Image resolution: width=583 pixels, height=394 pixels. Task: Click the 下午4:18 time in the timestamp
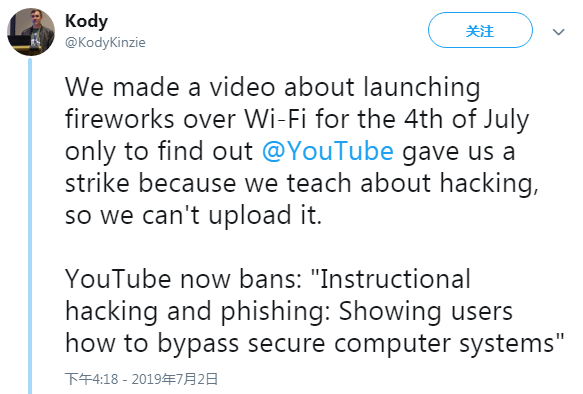pos(92,379)
